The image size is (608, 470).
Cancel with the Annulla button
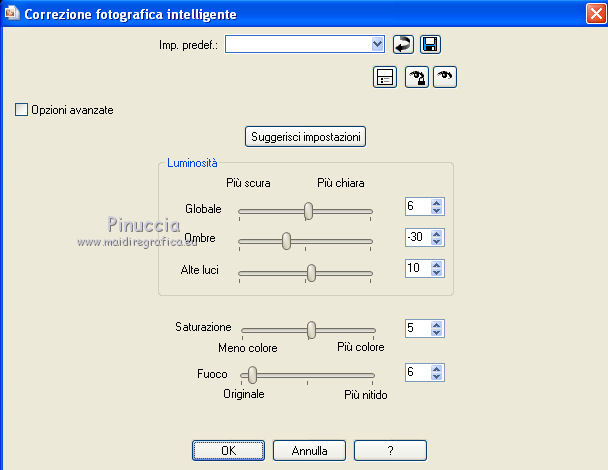tap(309, 451)
